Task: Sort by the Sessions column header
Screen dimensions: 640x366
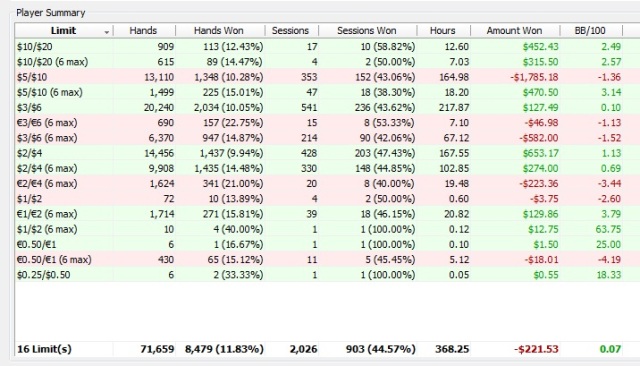Action: tap(291, 31)
